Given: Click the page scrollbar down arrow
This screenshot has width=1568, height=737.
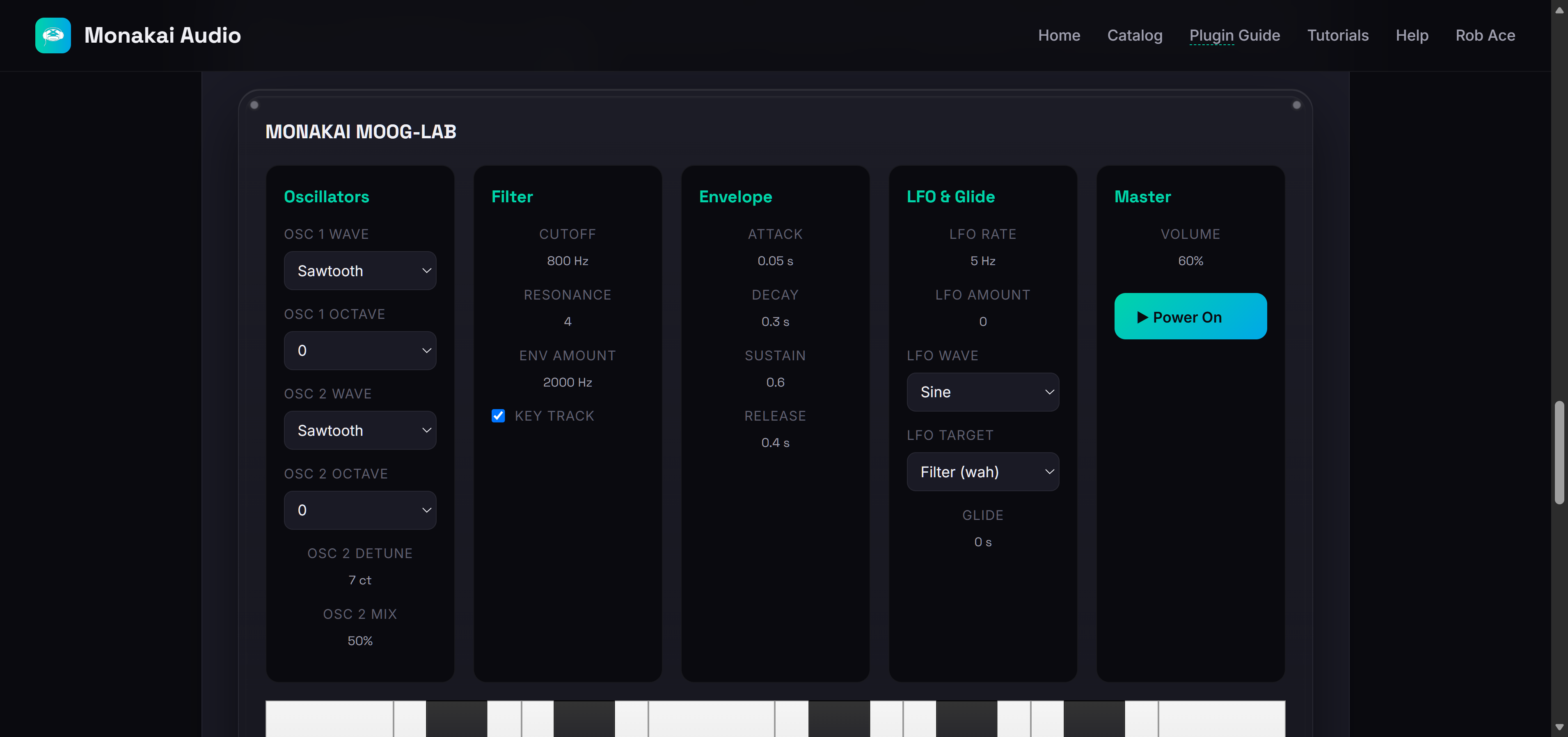Looking at the screenshot, I should [x=1559, y=727].
